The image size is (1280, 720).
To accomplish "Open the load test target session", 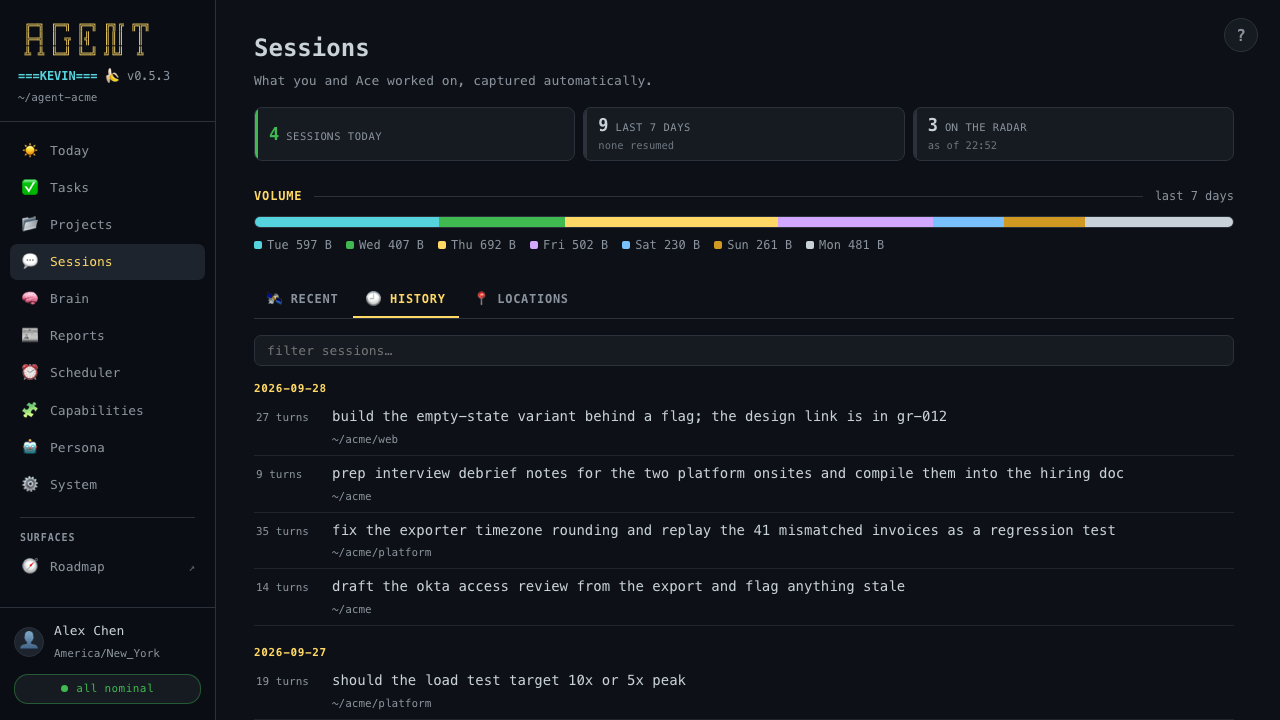I will (744, 691).
